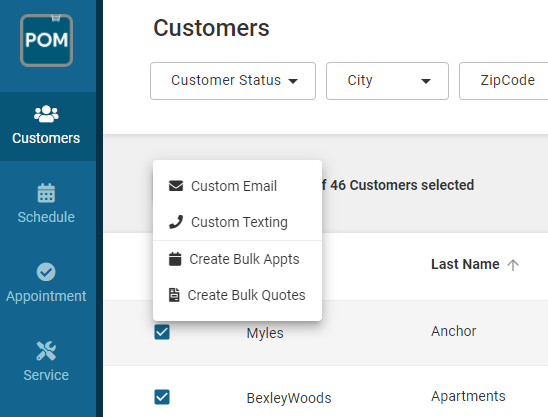Open the Service tools icon in sidebar
Viewport: 548px width, 417px height.
[x=46, y=351]
